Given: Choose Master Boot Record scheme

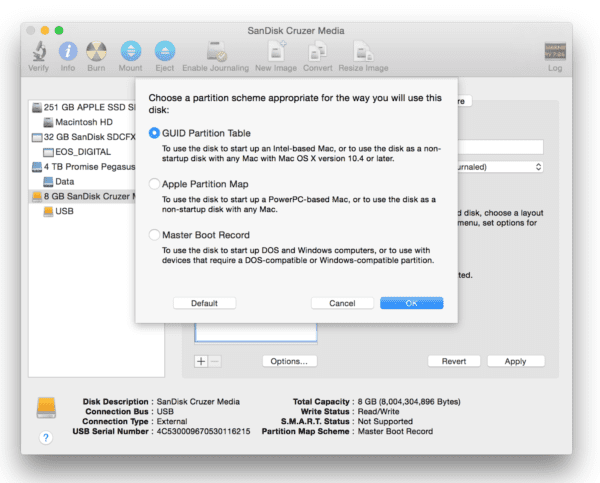Looking at the screenshot, I should click(154, 235).
